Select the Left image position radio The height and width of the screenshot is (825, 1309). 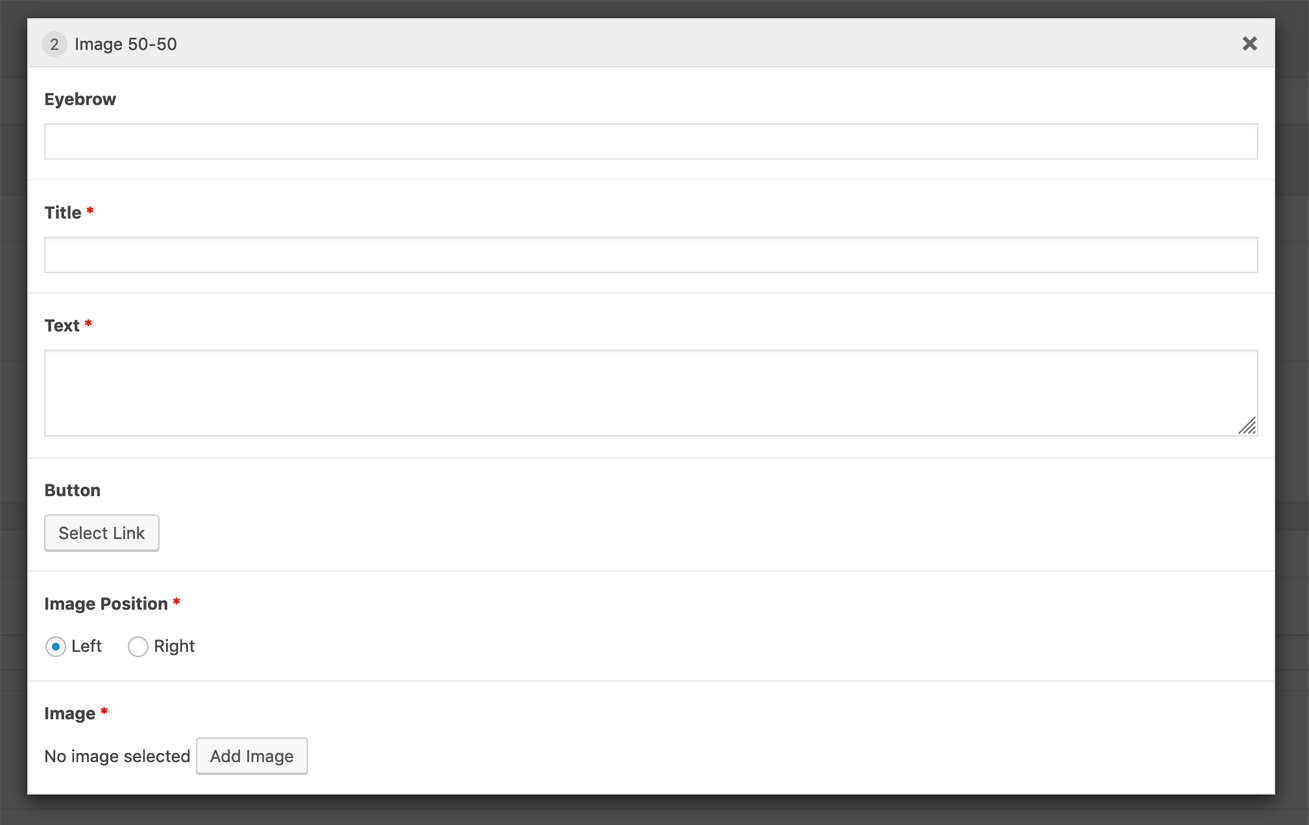(56, 647)
